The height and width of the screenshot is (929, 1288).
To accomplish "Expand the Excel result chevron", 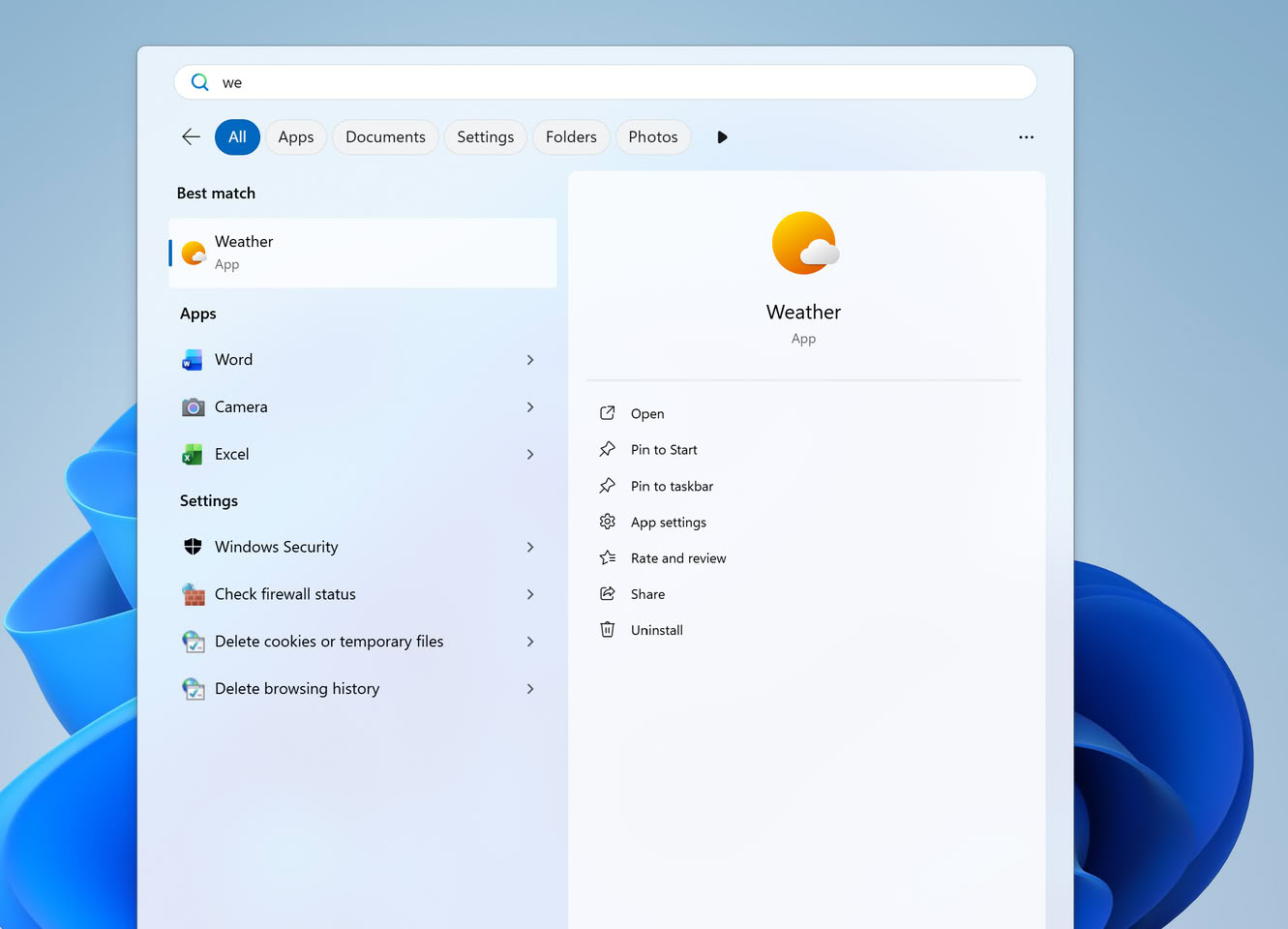I will point(530,455).
